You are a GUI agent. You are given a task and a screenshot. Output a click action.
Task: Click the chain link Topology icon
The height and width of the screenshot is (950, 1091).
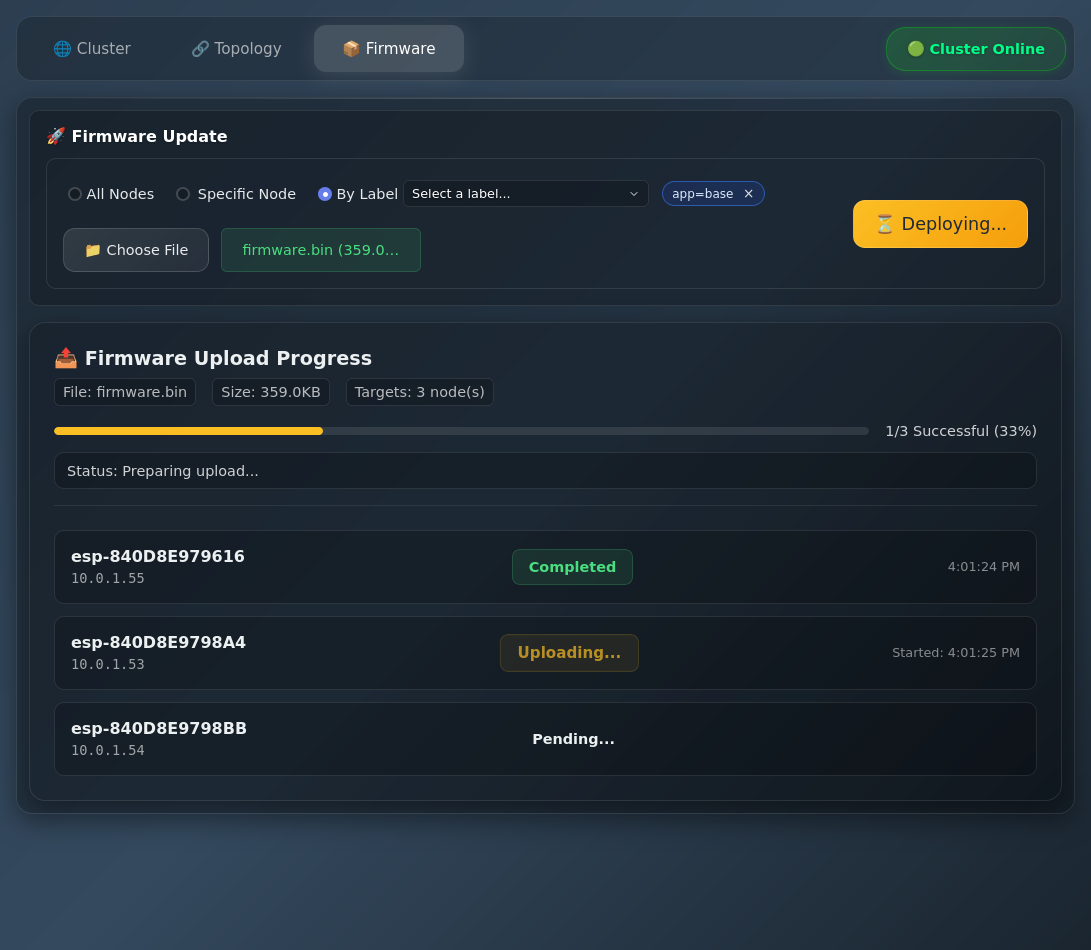[x=200, y=49]
